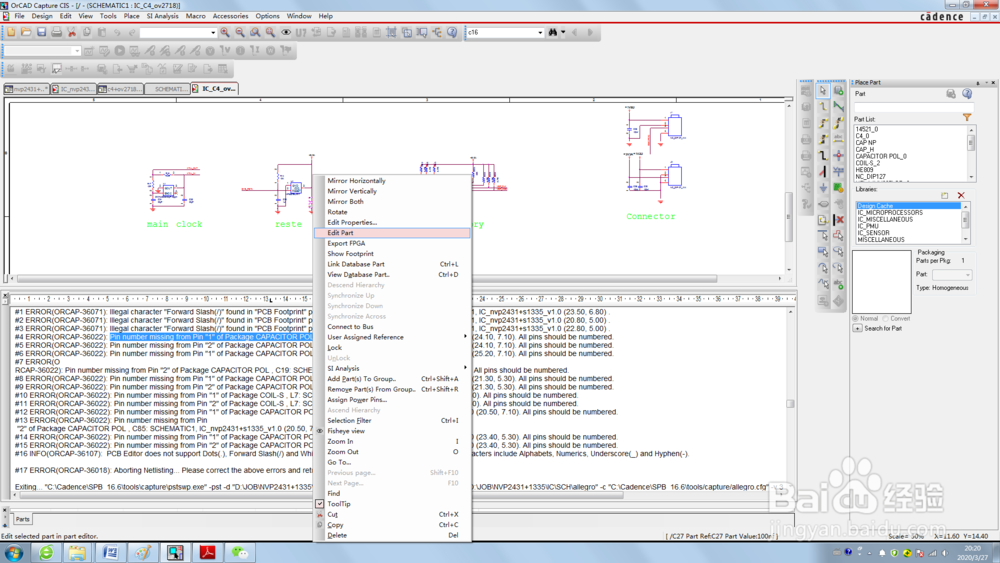Open the second toolbar row combo box

point(77,50)
